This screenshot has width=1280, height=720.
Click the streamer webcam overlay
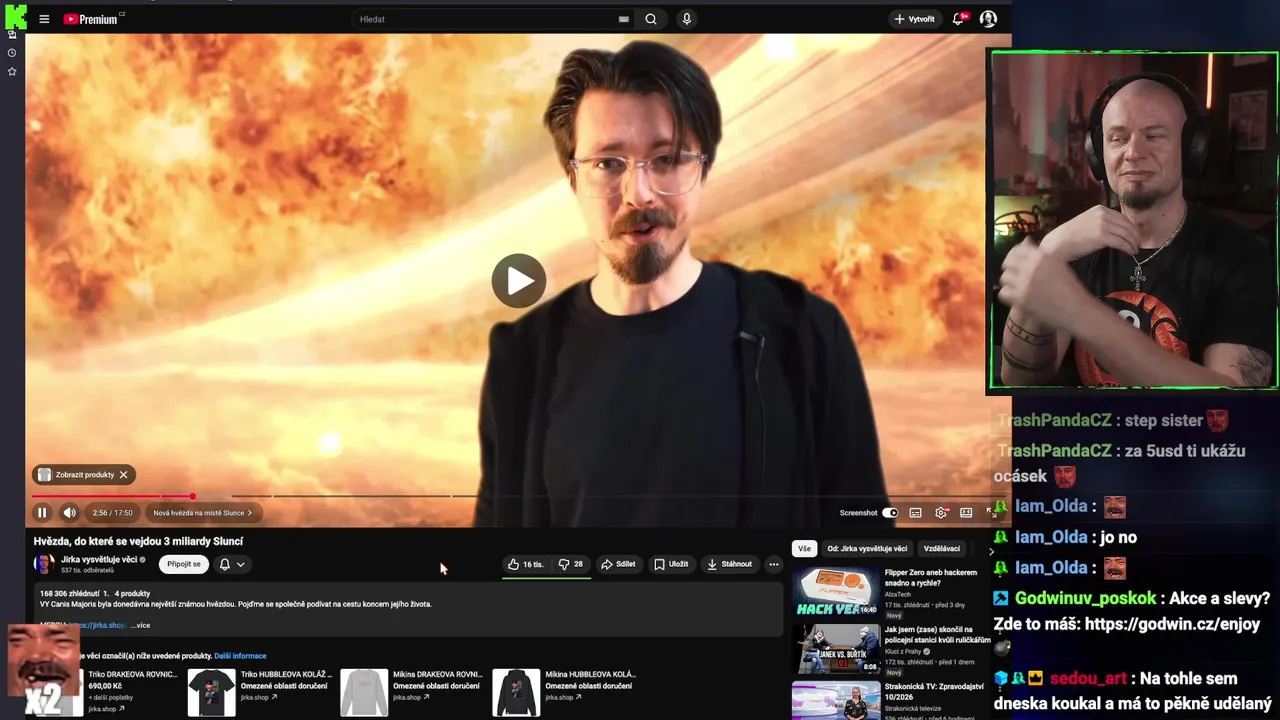pos(1134,220)
